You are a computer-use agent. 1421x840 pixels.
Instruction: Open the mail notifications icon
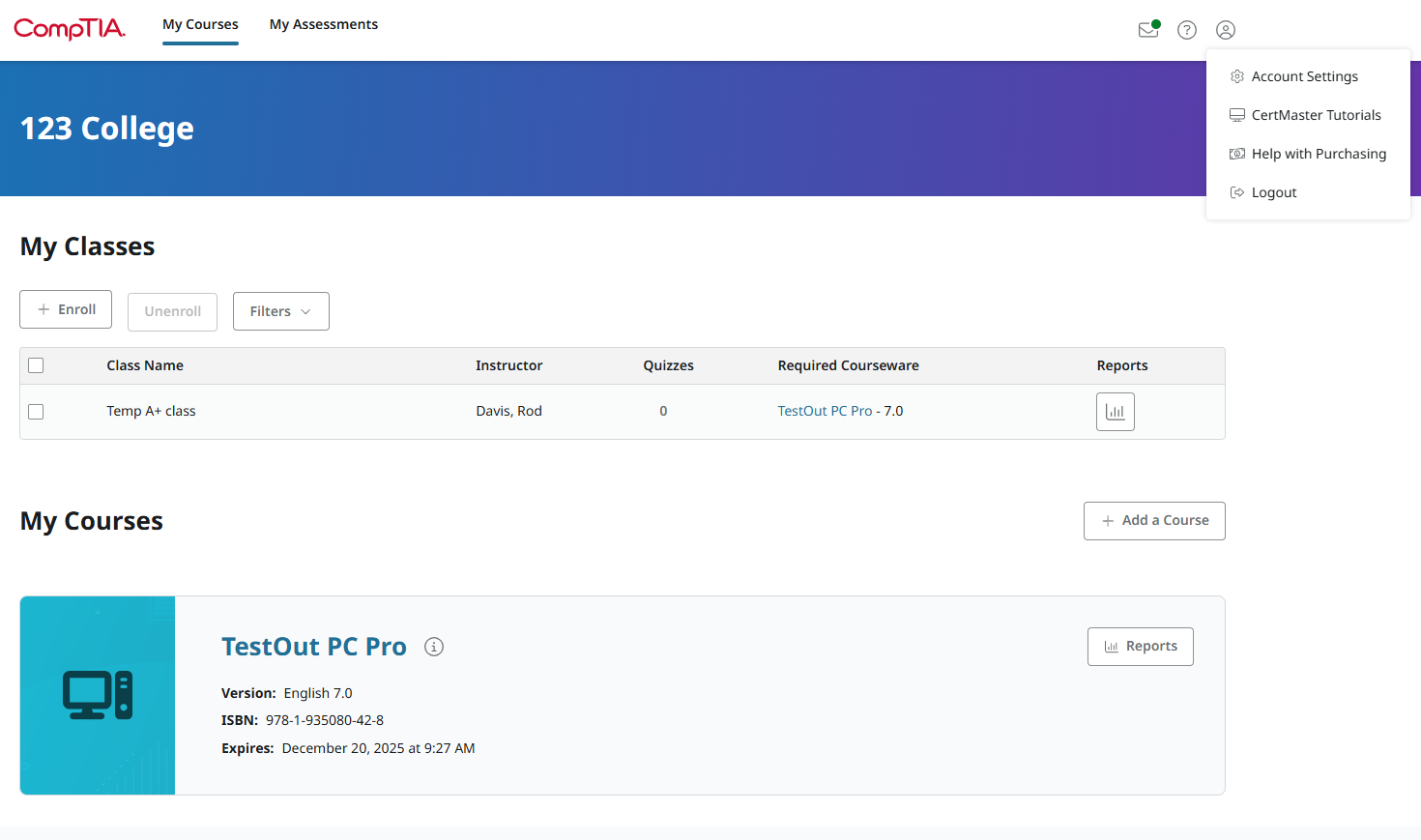1148,30
